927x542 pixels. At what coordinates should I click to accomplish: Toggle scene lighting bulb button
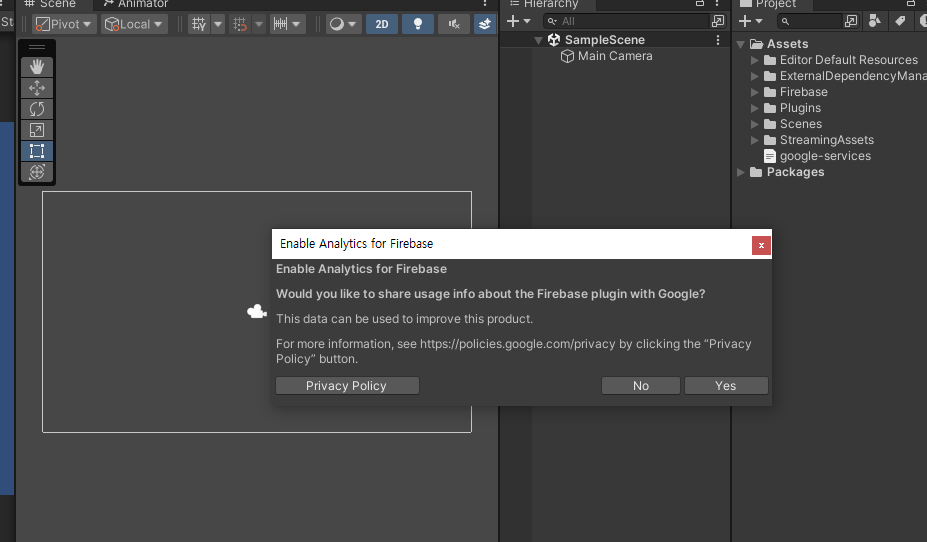[418, 24]
